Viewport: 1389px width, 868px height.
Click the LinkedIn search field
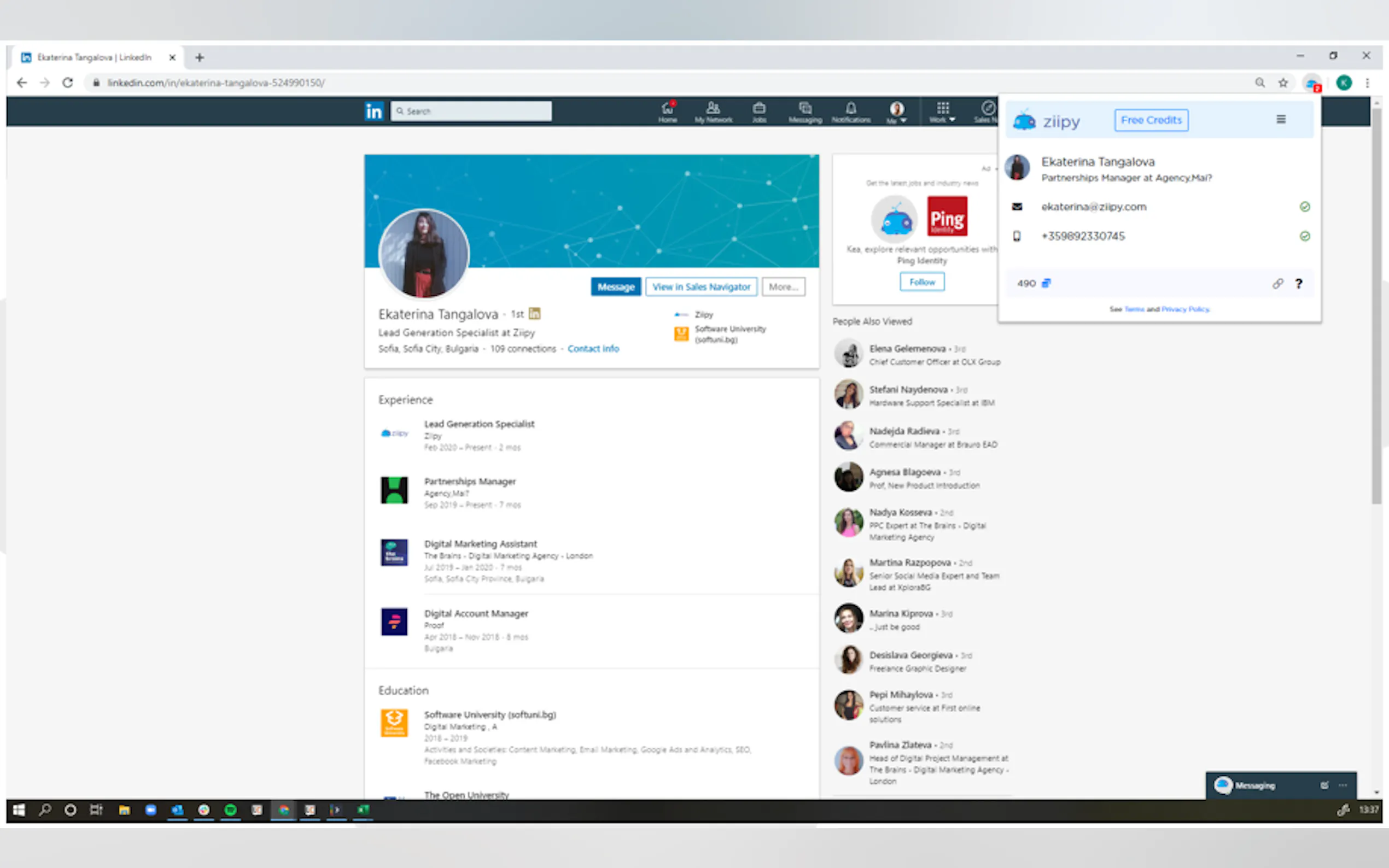[471, 111]
